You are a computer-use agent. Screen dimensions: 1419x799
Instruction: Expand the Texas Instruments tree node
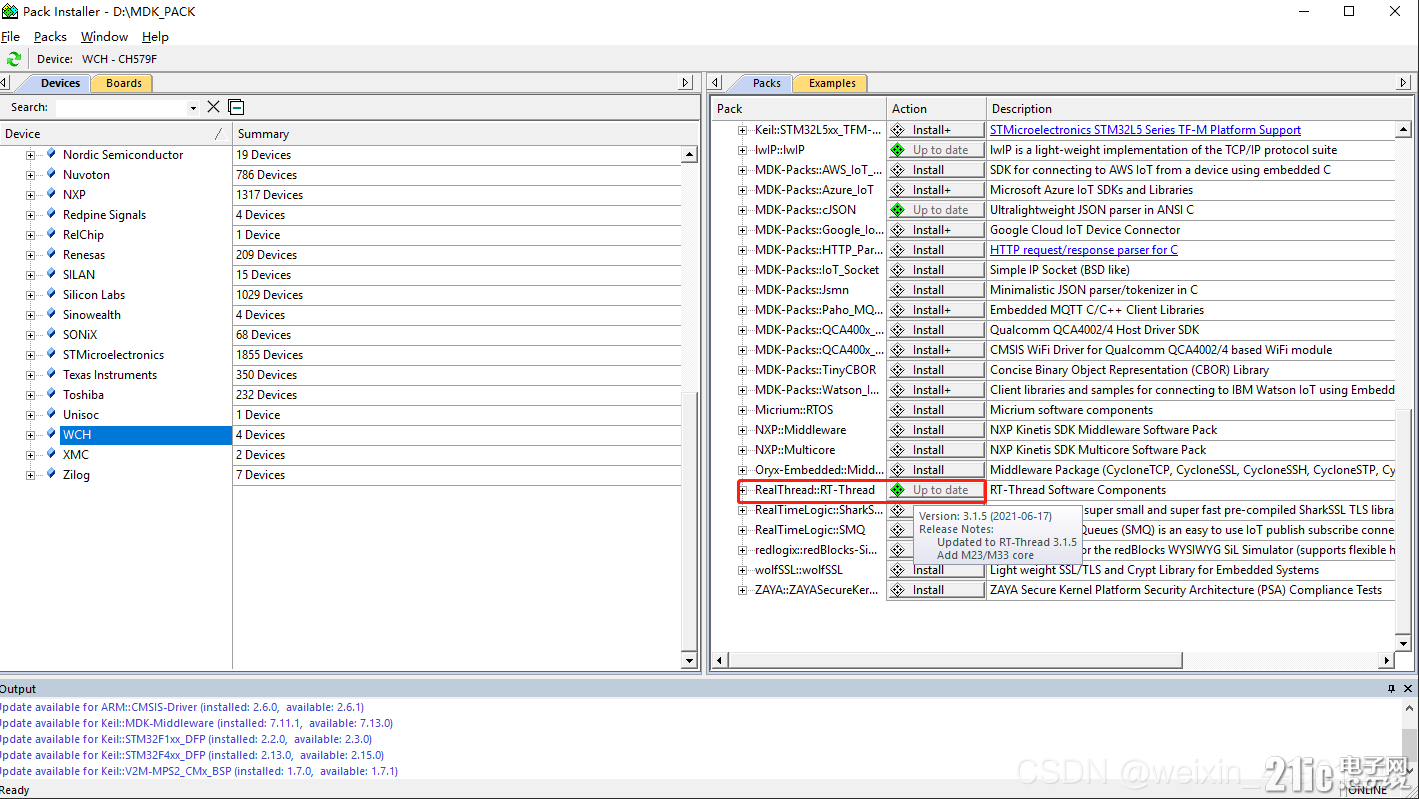[30, 375]
